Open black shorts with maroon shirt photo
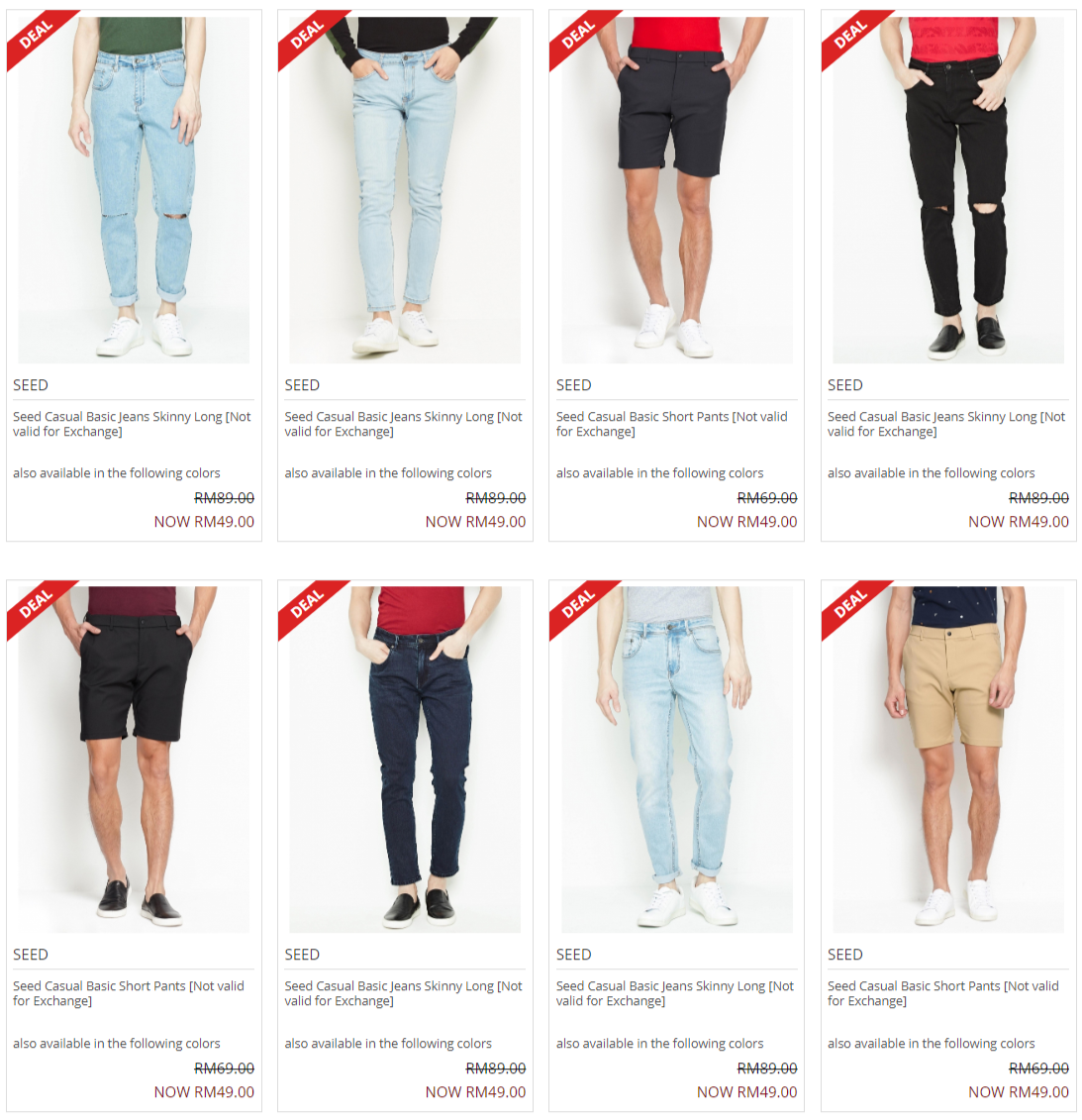 click(x=135, y=760)
